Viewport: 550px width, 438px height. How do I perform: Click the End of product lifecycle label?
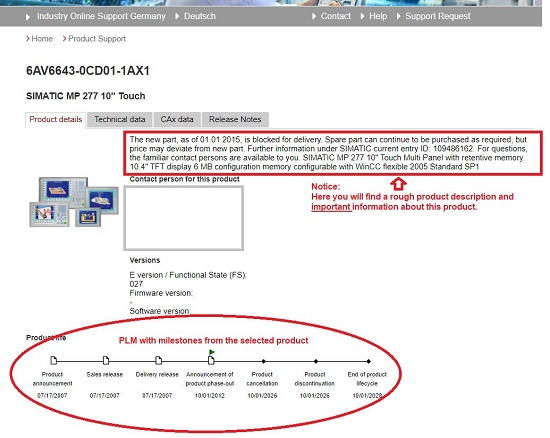[367, 379]
